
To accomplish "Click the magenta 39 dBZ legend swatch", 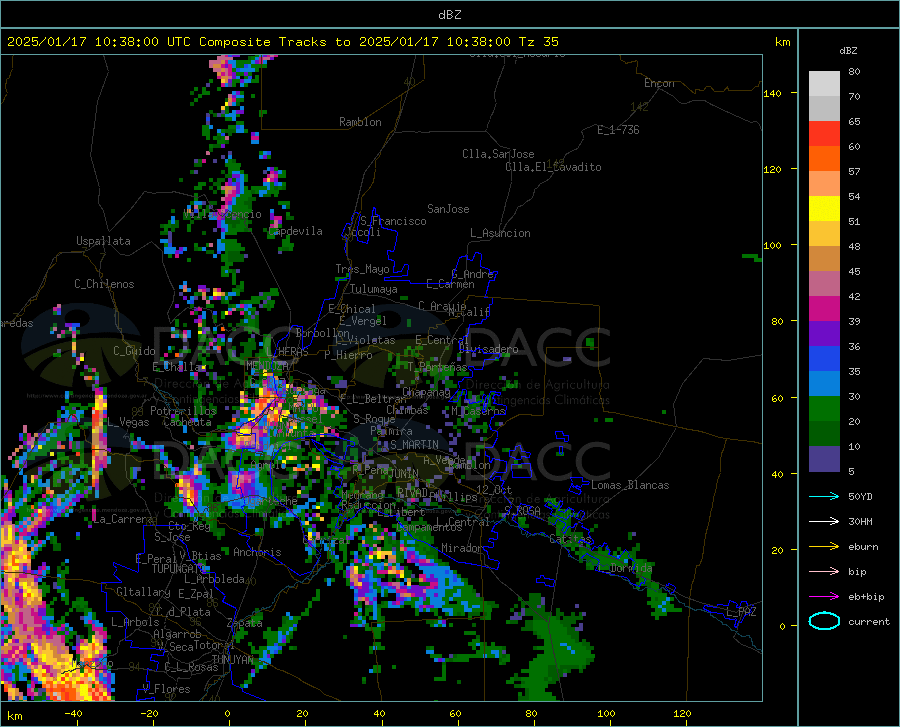I will (824, 309).
